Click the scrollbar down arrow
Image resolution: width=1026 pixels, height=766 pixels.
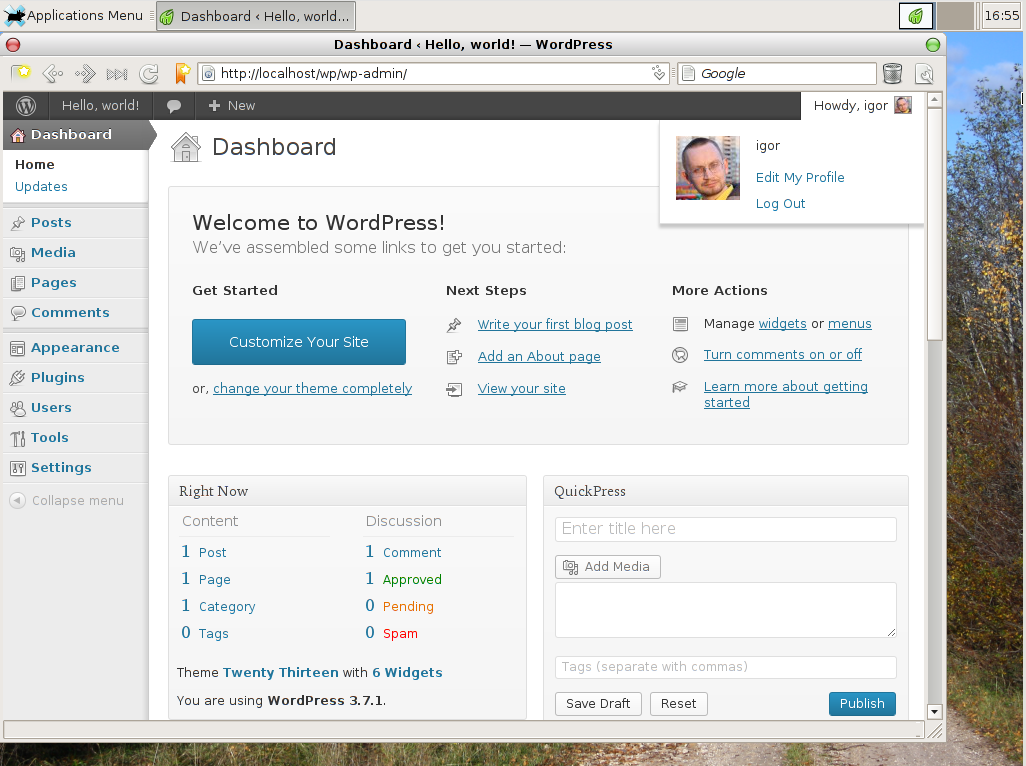tap(934, 712)
